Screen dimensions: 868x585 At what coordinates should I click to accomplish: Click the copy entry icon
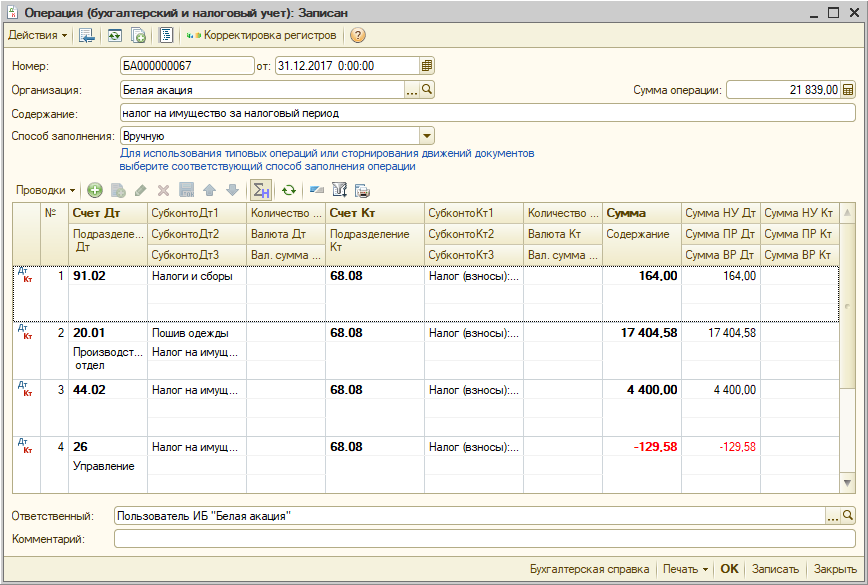click(x=118, y=190)
